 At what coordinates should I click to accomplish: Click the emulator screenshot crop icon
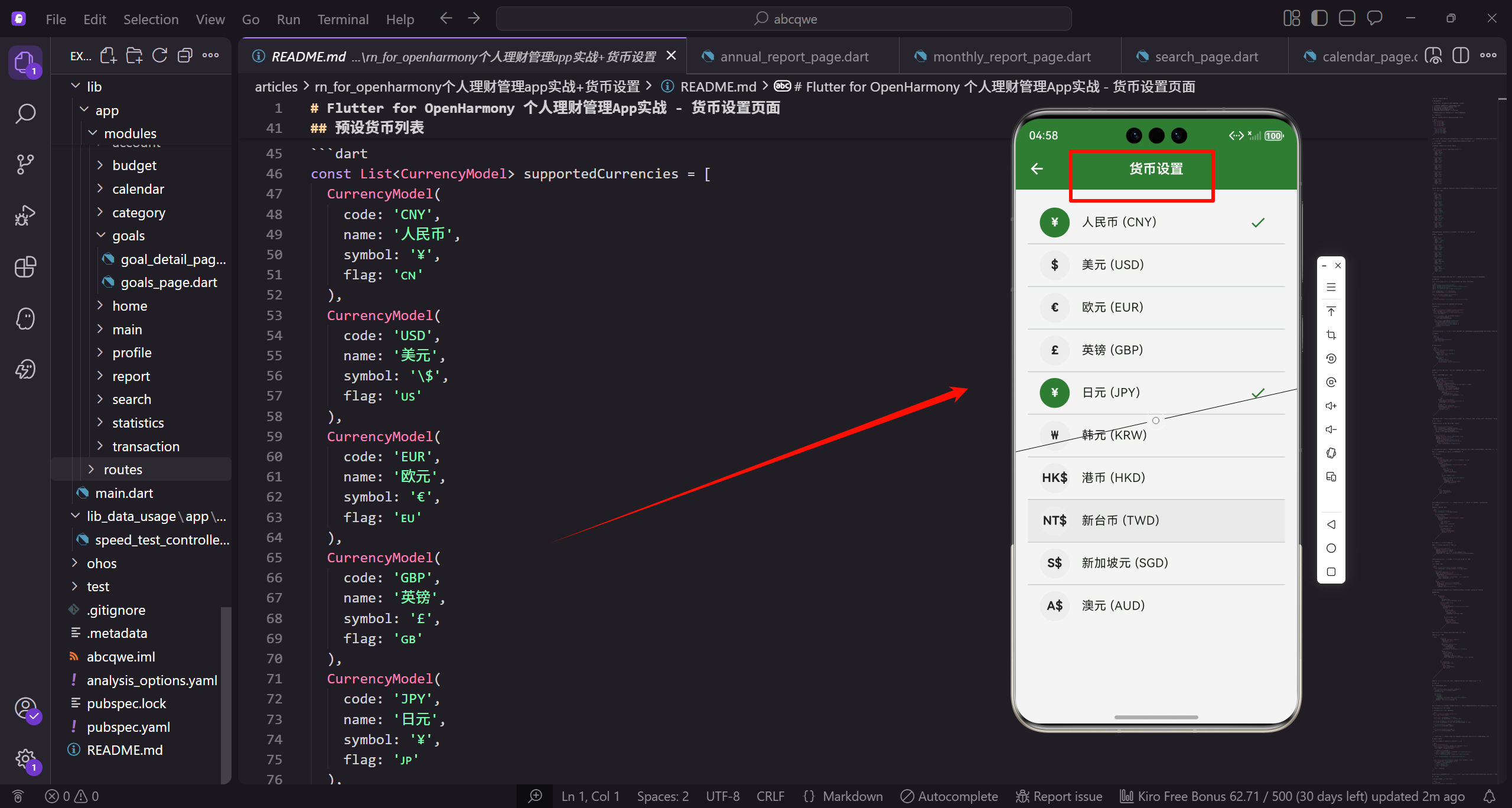(x=1331, y=335)
